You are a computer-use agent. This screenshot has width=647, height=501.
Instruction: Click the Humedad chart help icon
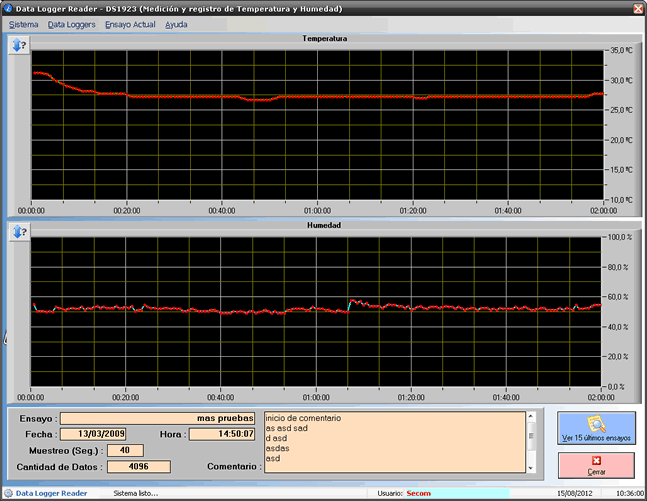18,232
